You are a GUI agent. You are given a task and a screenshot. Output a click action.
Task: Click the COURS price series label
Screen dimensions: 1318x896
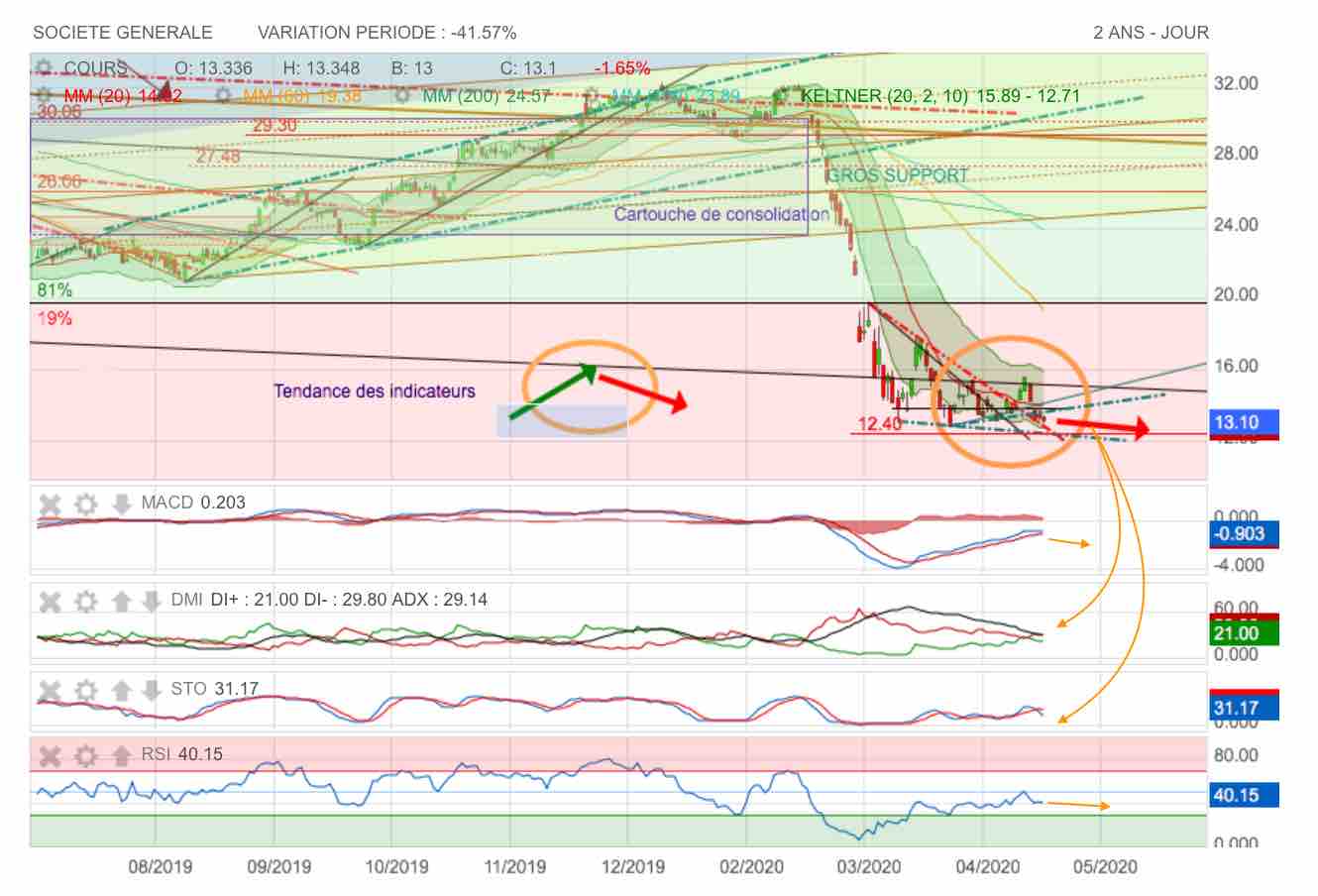(95, 68)
